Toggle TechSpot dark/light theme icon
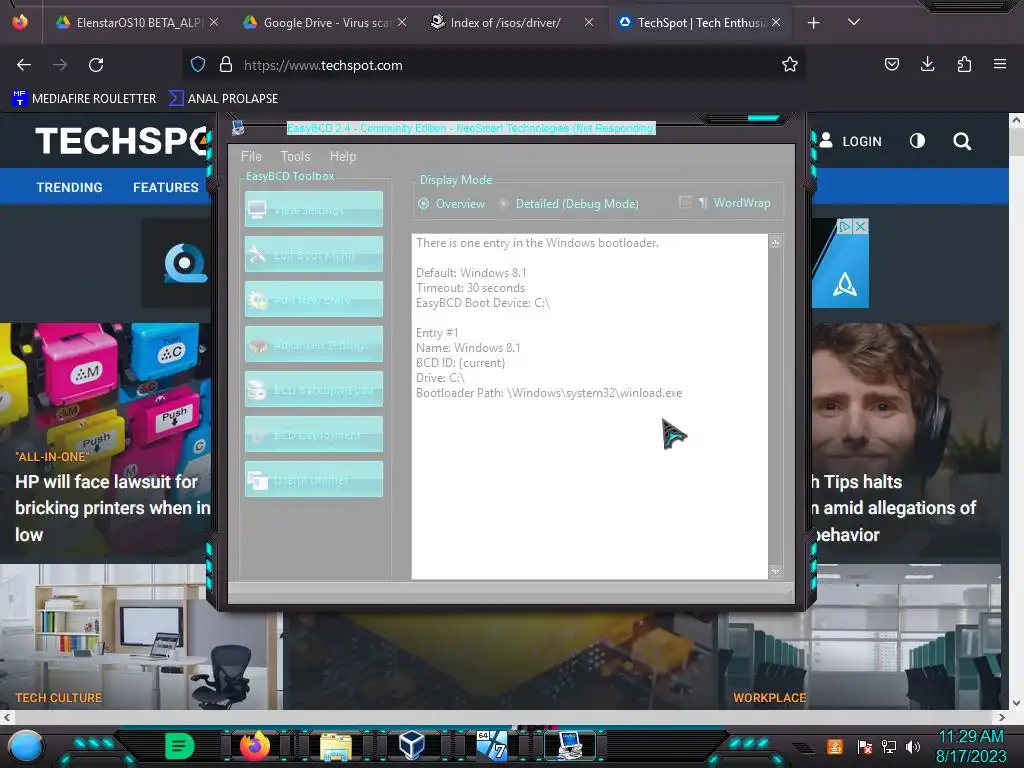This screenshot has width=1024, height=768. [x=918, y=141]
